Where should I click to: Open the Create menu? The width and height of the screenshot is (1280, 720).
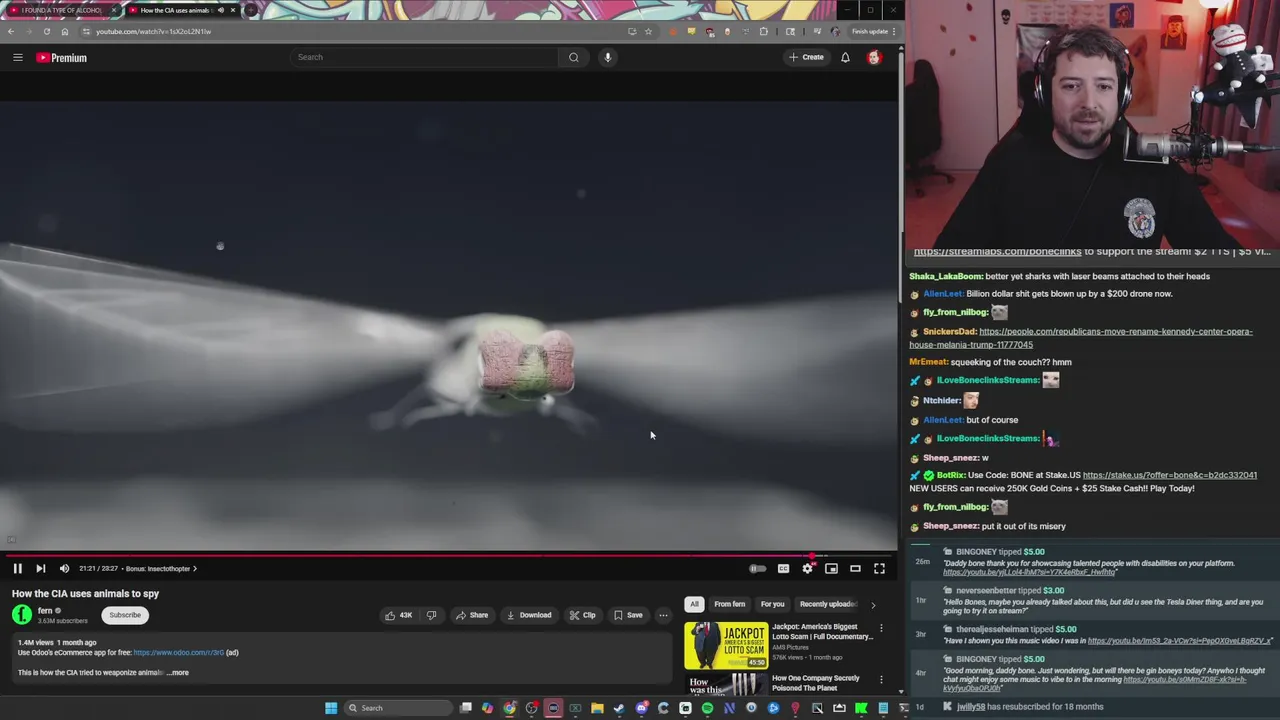pos(806,57)
